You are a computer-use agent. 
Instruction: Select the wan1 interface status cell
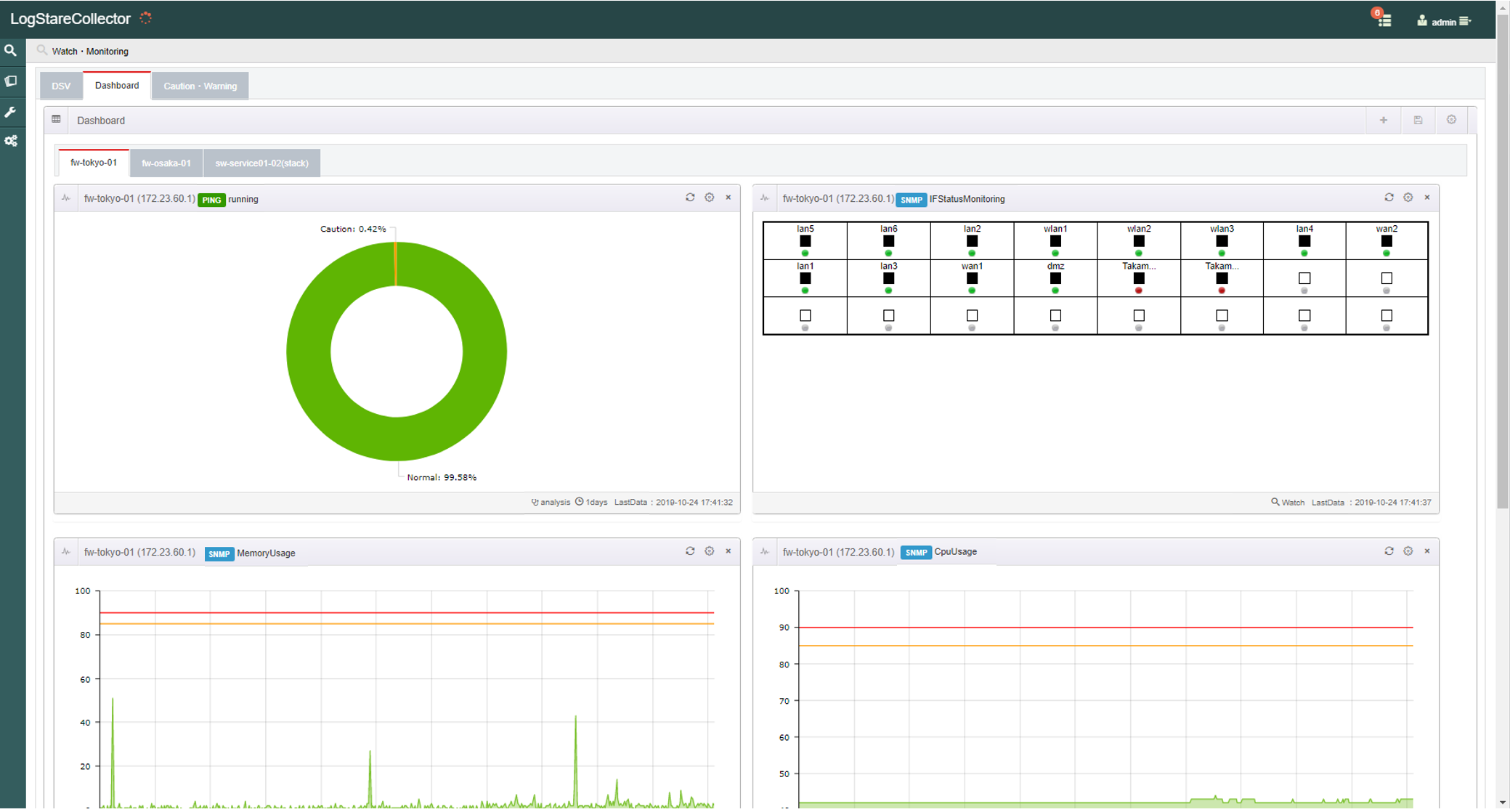click(972, 278)
